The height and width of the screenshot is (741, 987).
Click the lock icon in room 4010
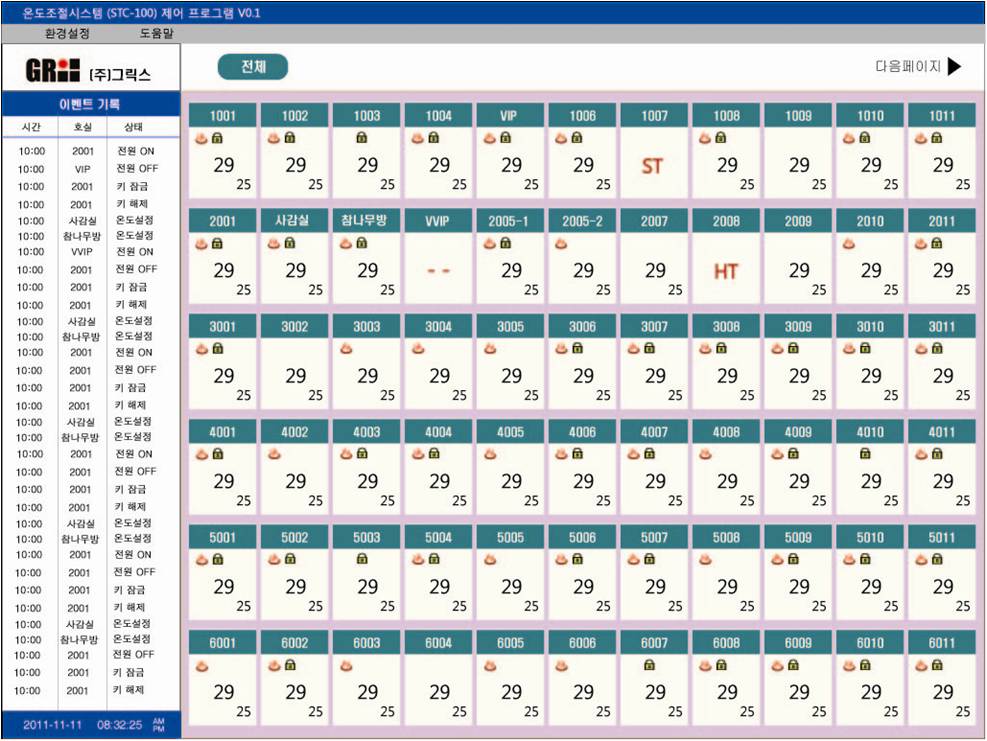pyautogui.click(x=865, y=454)
